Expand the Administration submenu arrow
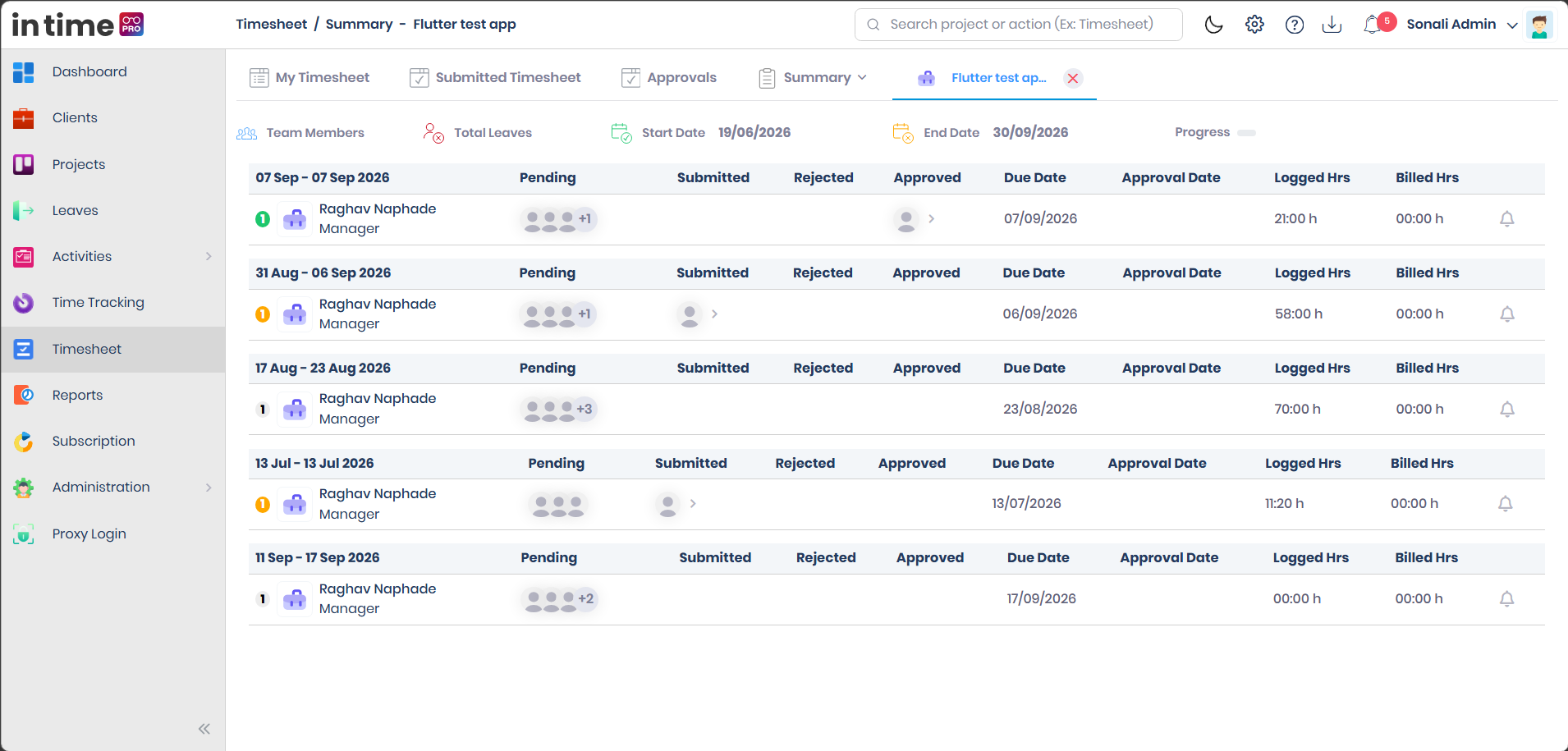The width and height of the screenshot is (1568, 751). (209, 488)
